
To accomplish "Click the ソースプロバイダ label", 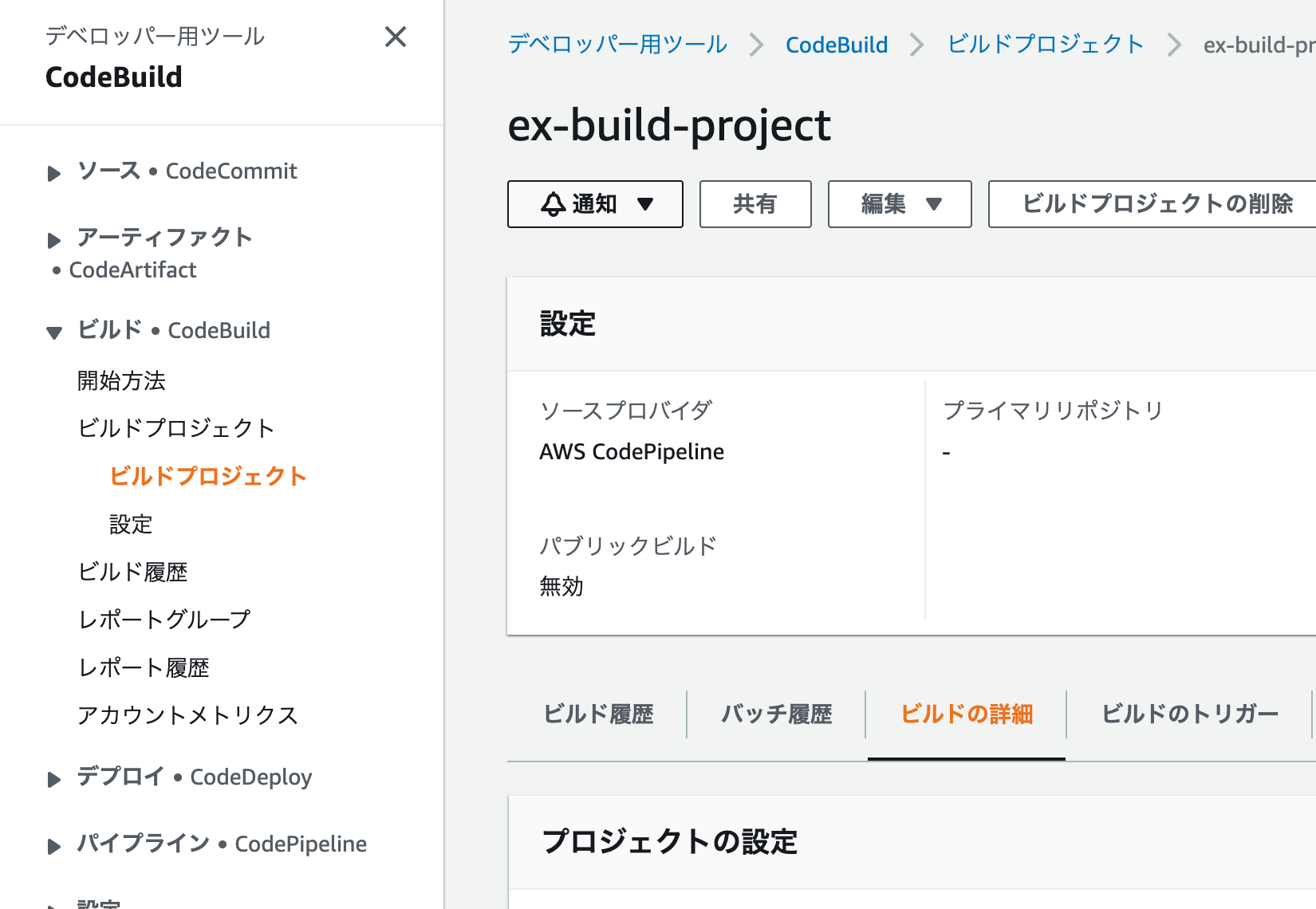I will point(626,411).
